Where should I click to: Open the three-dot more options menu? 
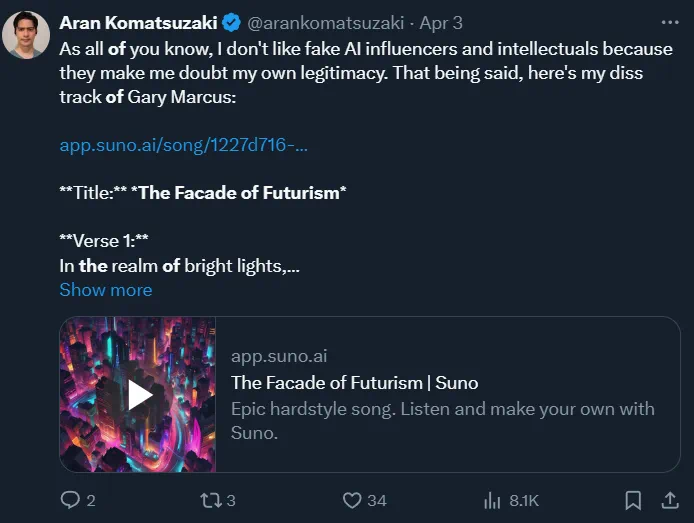[669, 22]
